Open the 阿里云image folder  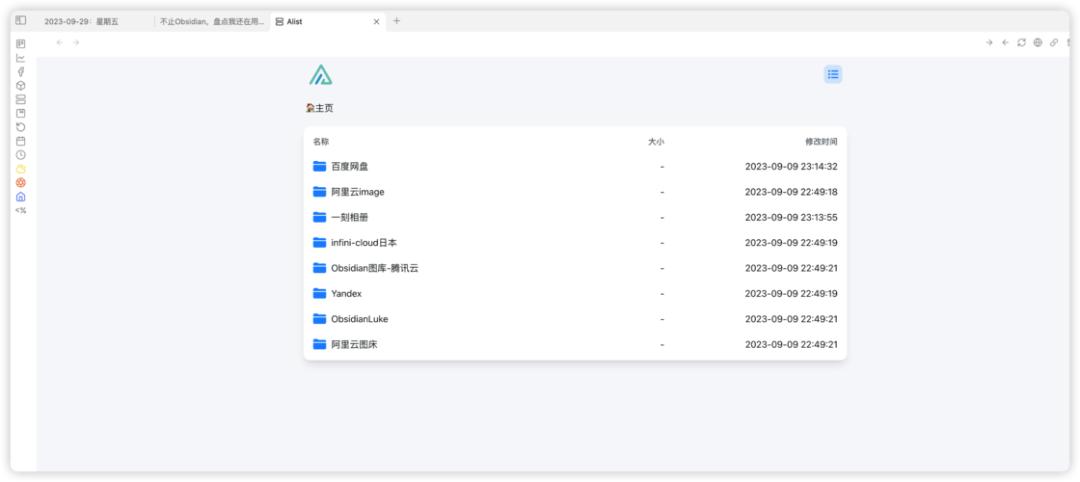(357, 192)
